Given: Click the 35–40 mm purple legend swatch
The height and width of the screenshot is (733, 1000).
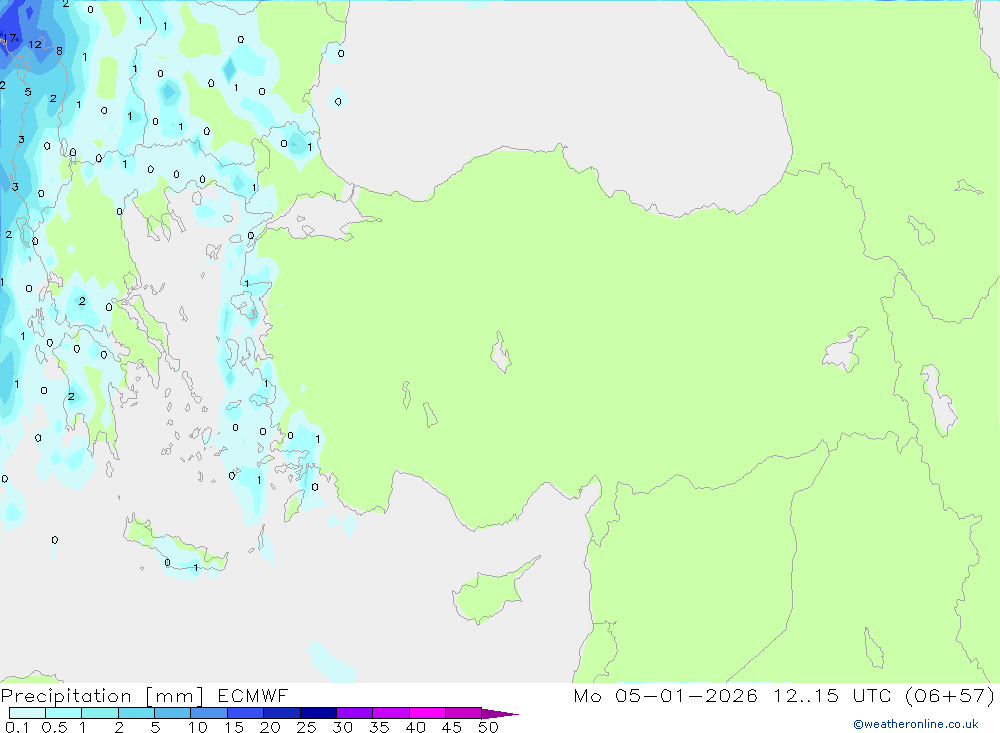Looking at the screenshot, I should point(390,713).
